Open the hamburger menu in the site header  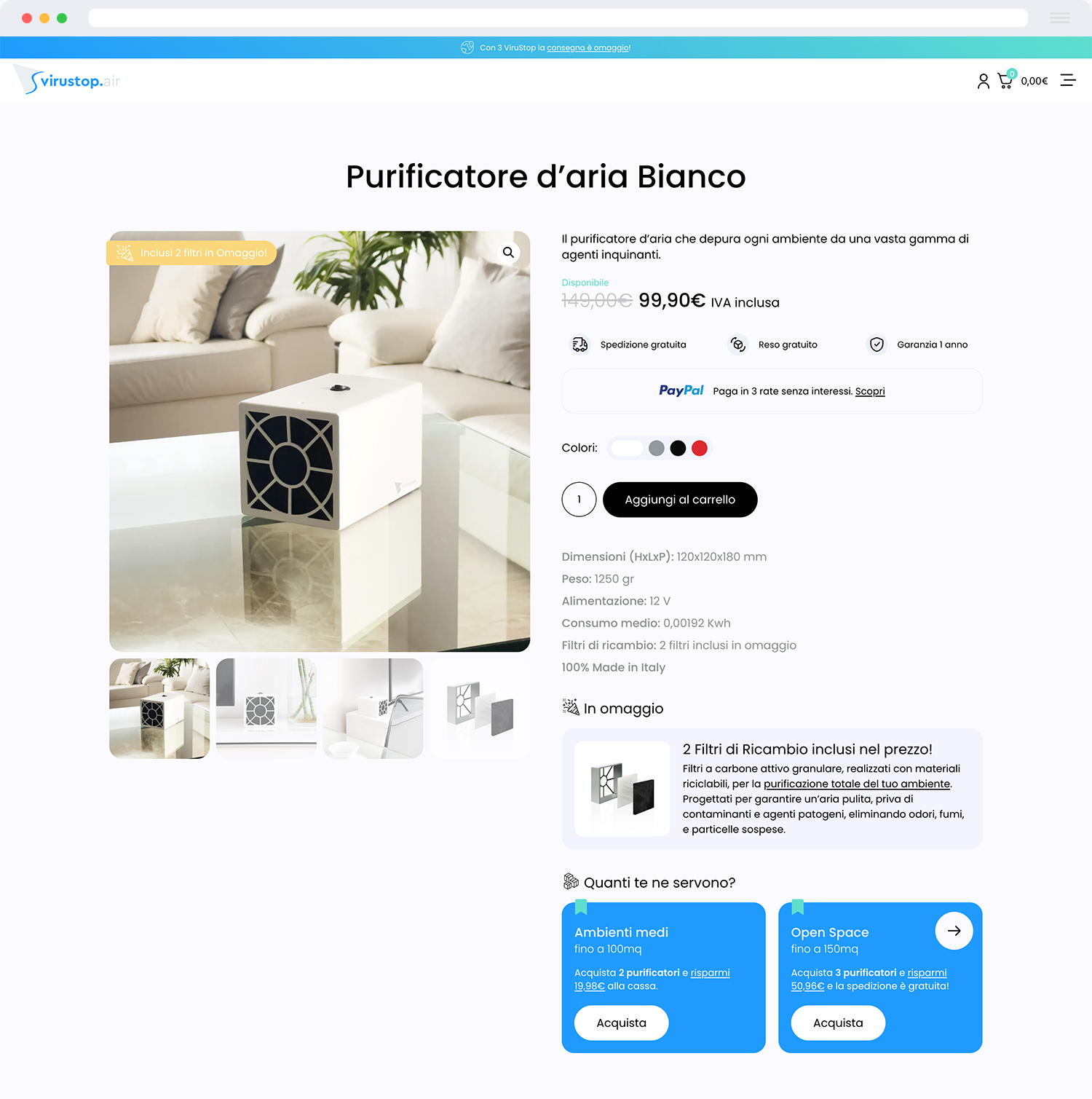tap(1068, 80)
